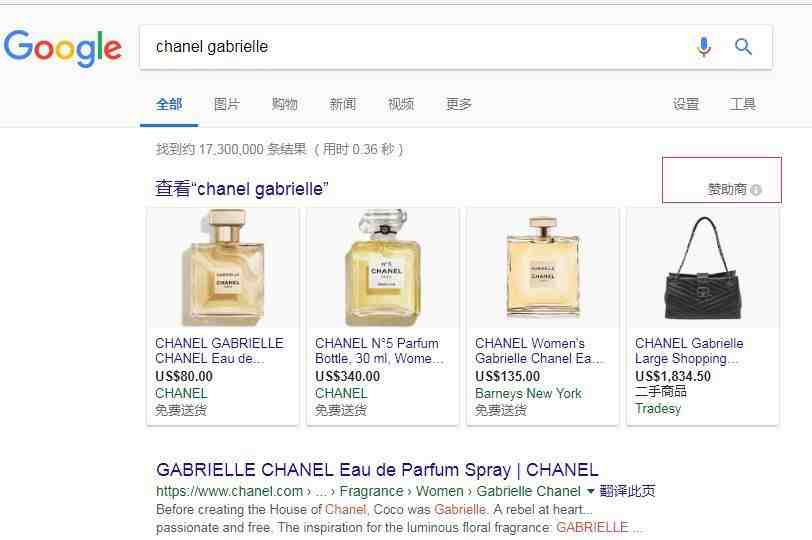The height and width of the screenshot is (540, 812).
Task: Switch to the 购物 tab
Action: pyautogui.click(x=285, y=104)
